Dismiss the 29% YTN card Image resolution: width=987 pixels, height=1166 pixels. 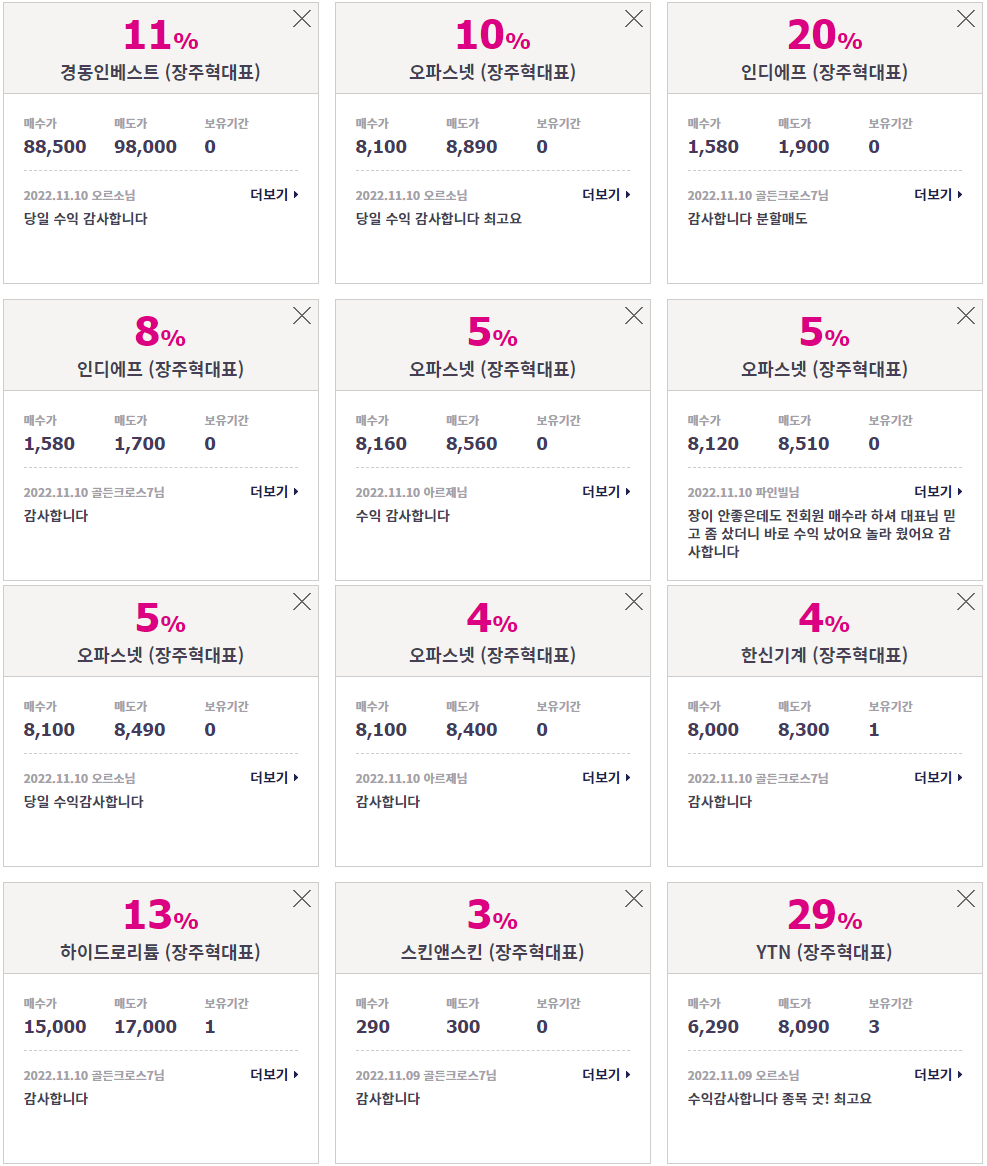click(965, 898)
